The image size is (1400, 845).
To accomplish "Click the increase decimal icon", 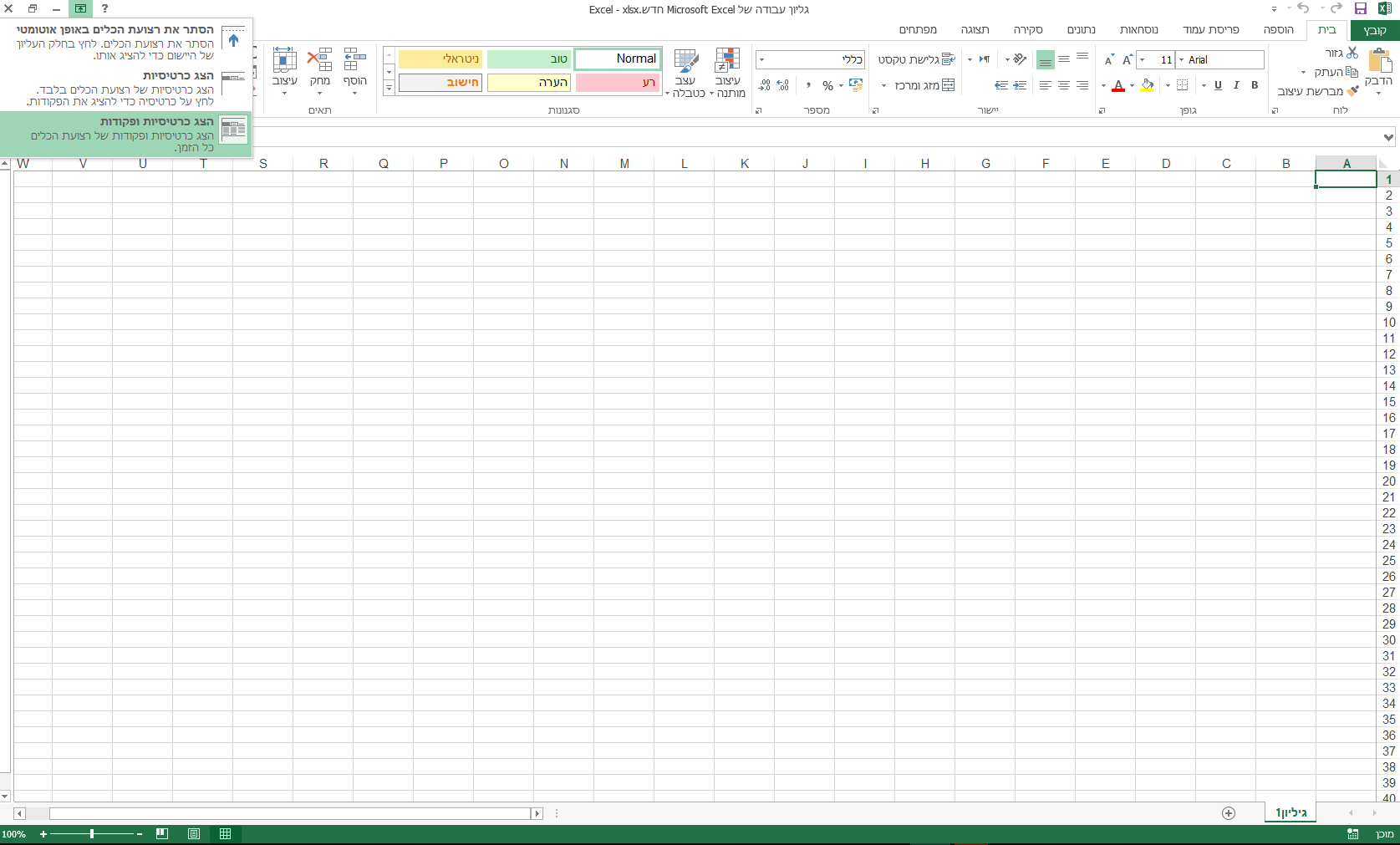I will tap(783, 85).
